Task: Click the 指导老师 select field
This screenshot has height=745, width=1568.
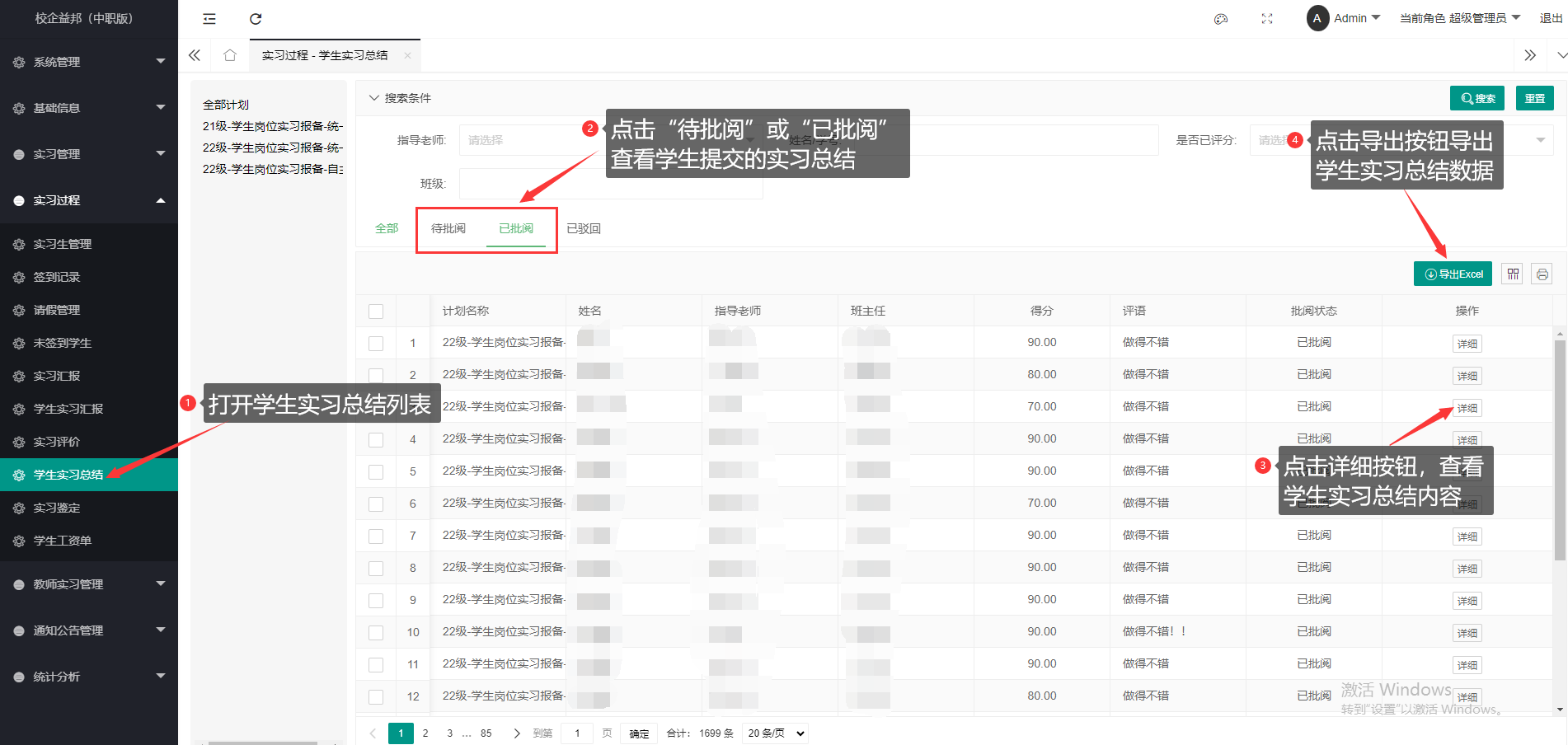Action: click(x=523, y=141)
